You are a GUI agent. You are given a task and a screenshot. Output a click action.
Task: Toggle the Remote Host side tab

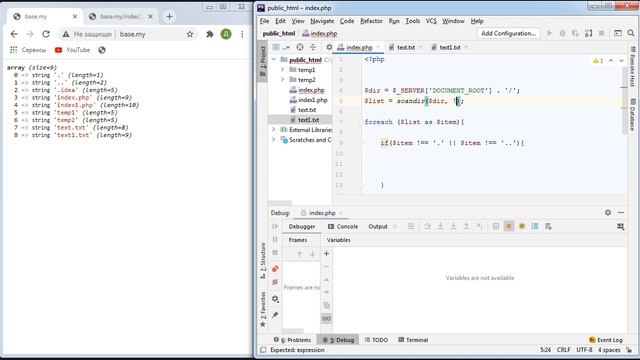(x=633, y=67)
